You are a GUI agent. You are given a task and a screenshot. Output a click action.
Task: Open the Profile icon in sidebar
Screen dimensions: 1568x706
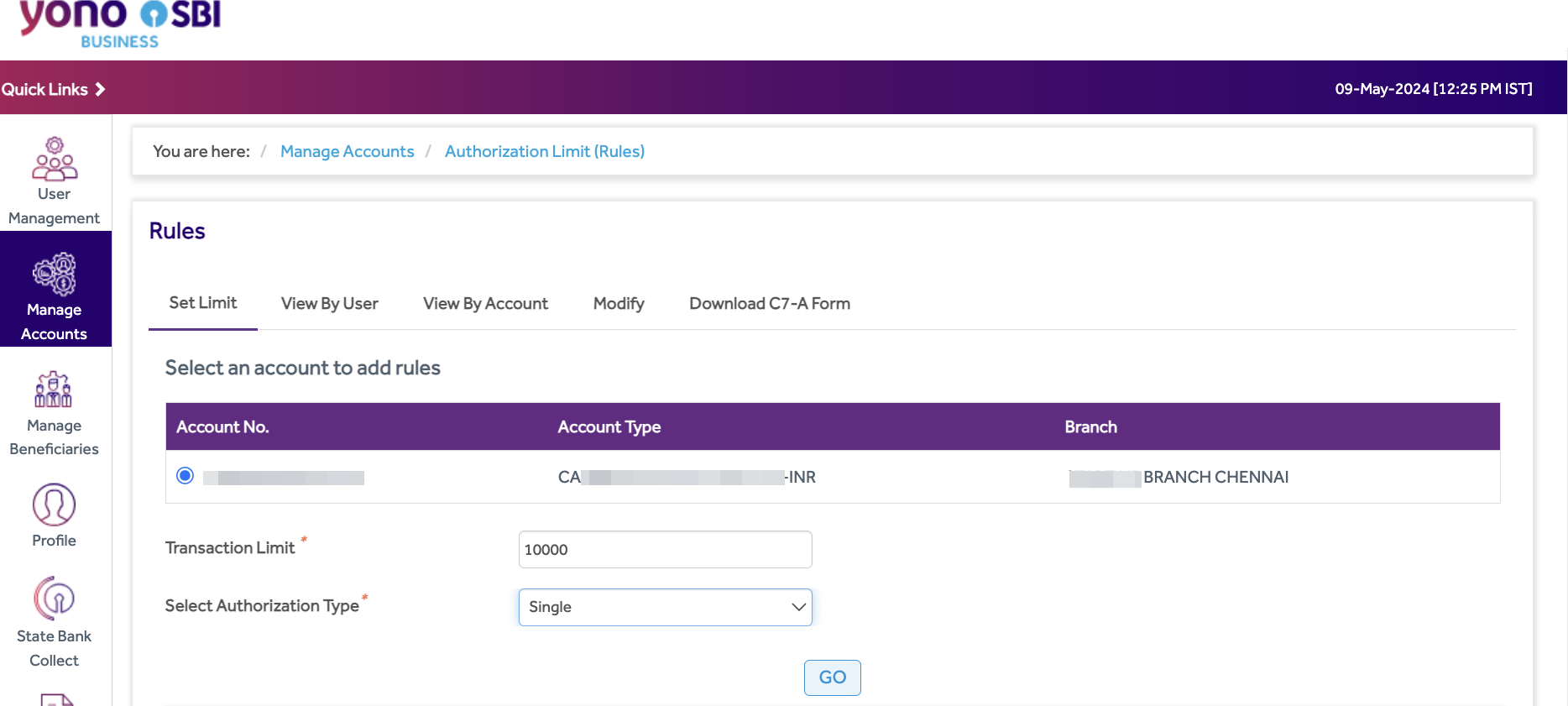(x=54, y=505)
